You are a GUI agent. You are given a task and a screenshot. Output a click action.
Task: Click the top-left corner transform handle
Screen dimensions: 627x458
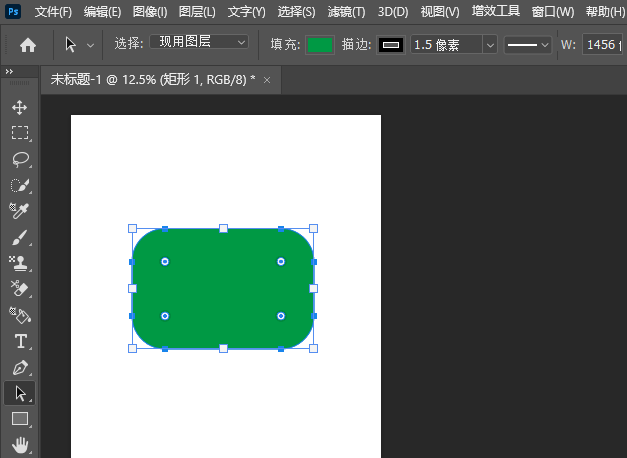pos(132,228)
